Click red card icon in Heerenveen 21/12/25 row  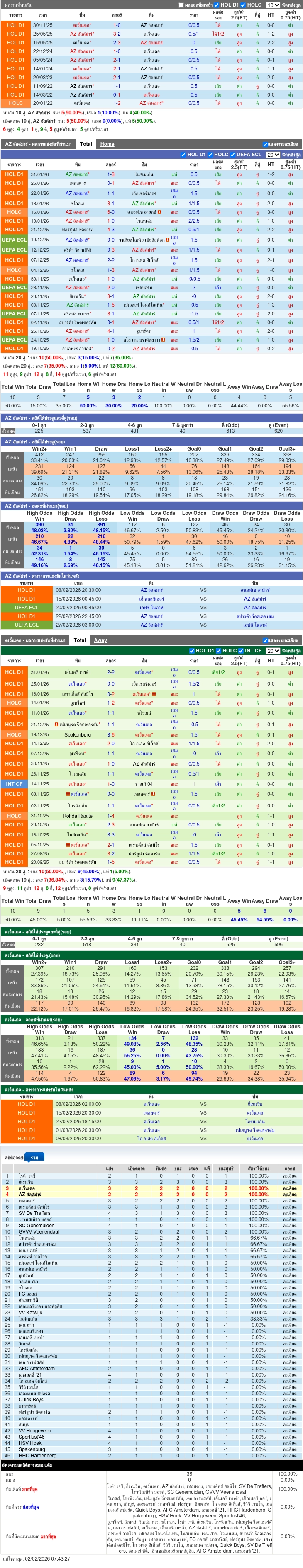coord(56,725)
